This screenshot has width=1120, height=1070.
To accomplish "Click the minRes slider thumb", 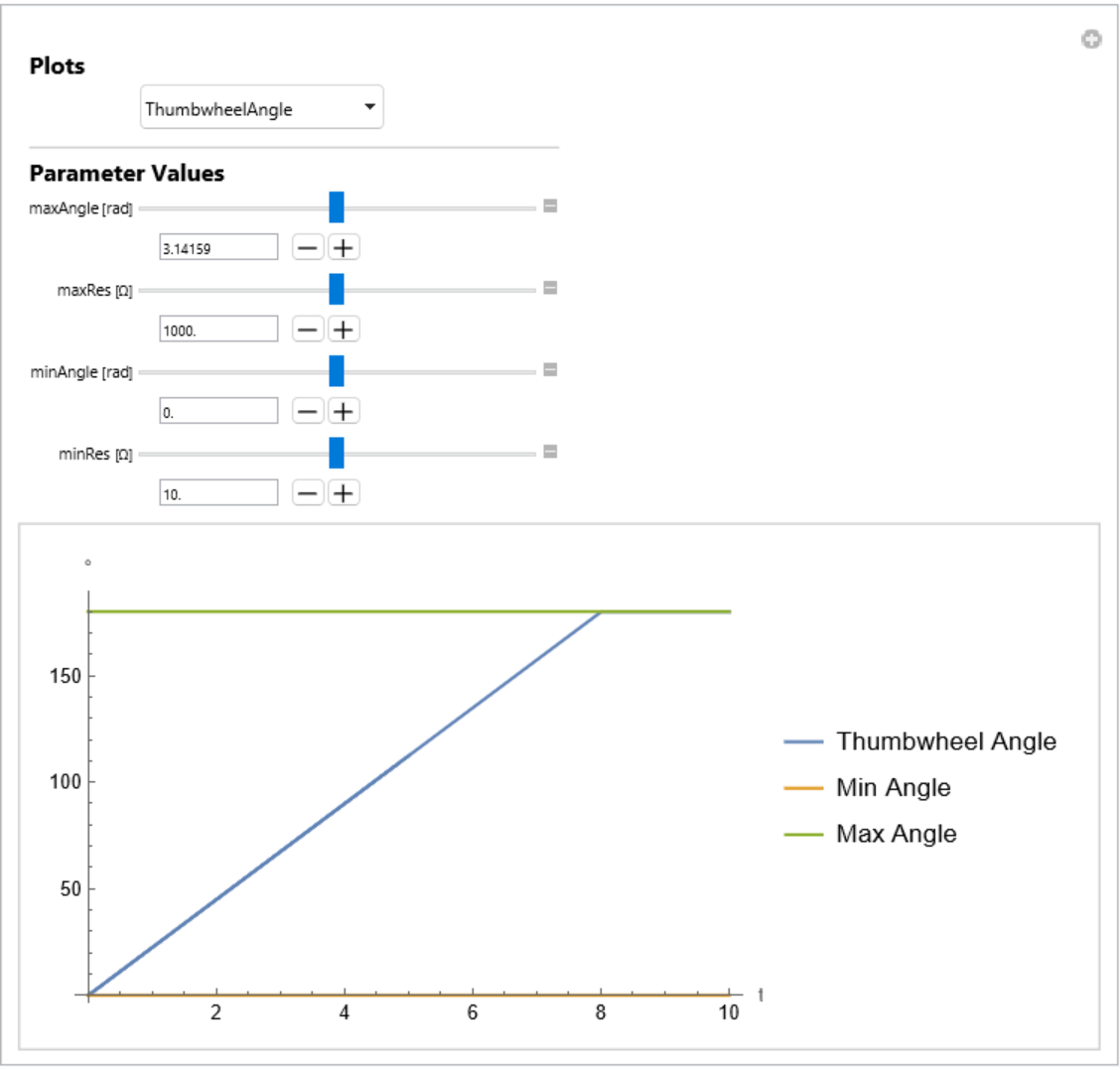I will [x=337, y=453].
